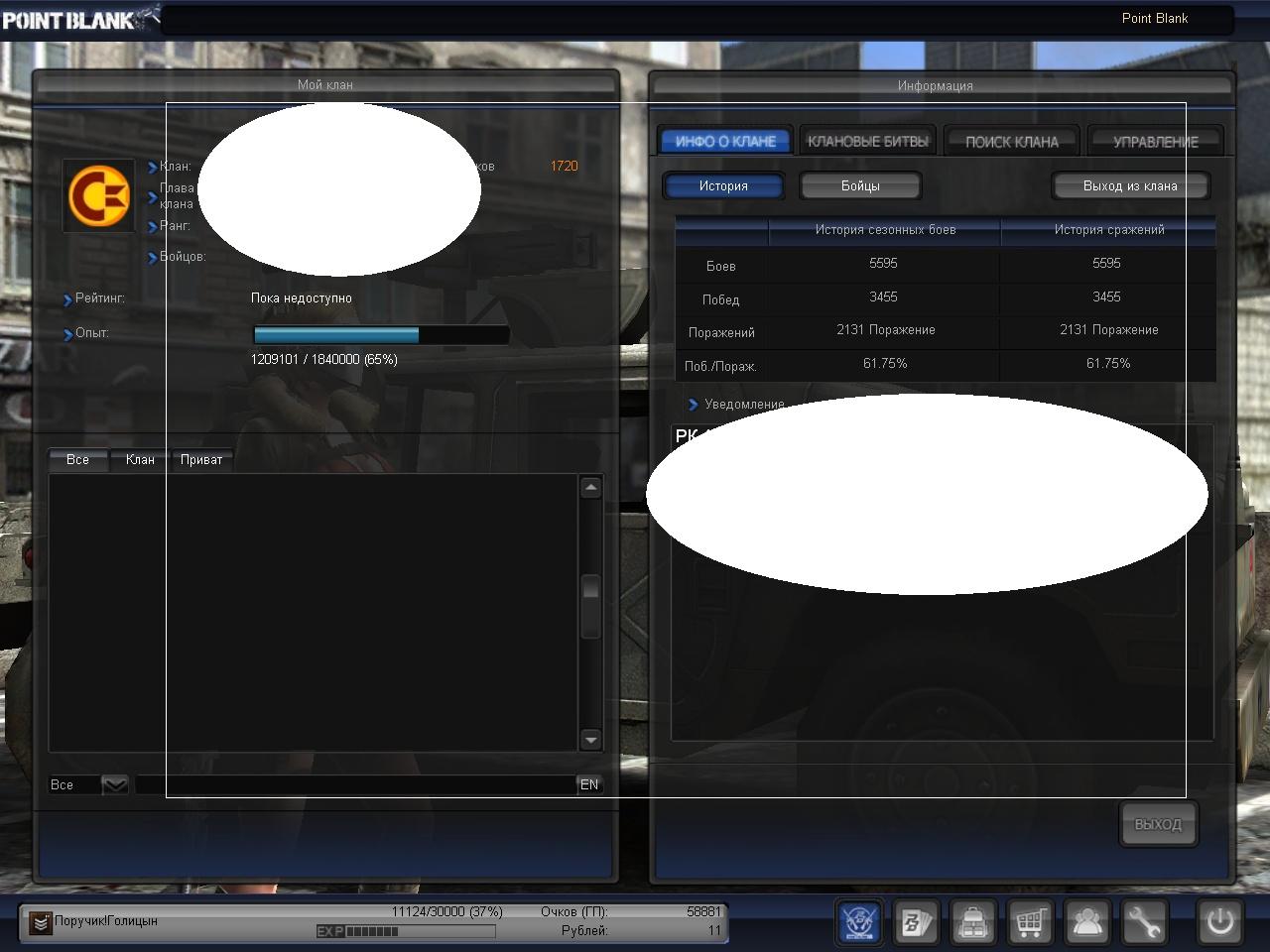The width and height of the screenshot is (1270, 952).
Task: Toggle the EN input language button
Action: click(x=589, y=784)
